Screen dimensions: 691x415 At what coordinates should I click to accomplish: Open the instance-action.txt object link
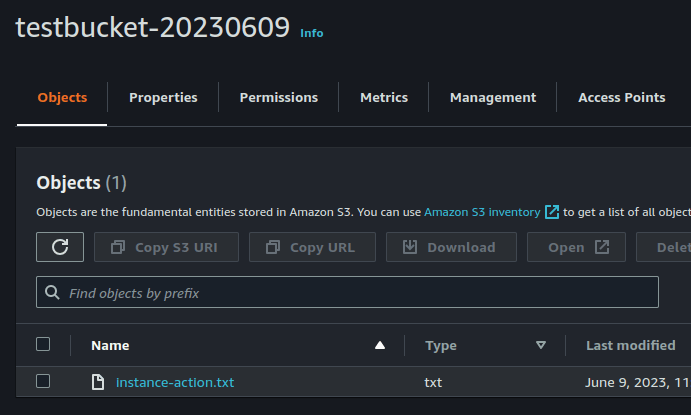pyautogui.click(x=175, y=382)
